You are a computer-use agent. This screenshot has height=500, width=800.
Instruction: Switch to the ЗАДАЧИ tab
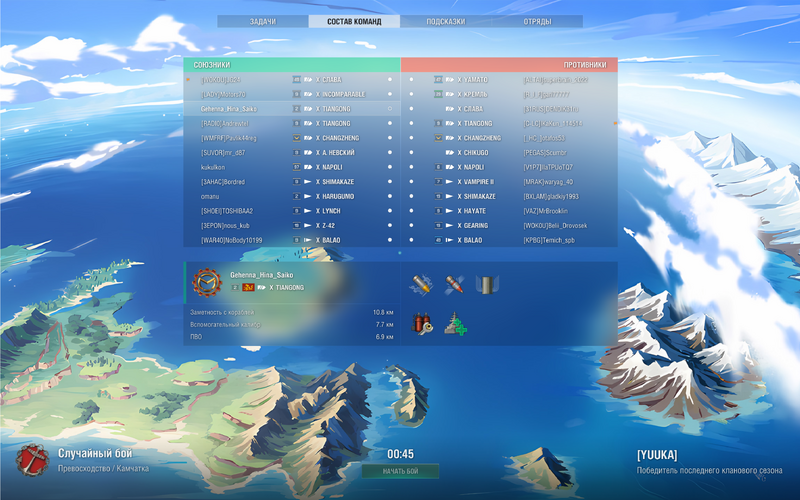(263, 21)
